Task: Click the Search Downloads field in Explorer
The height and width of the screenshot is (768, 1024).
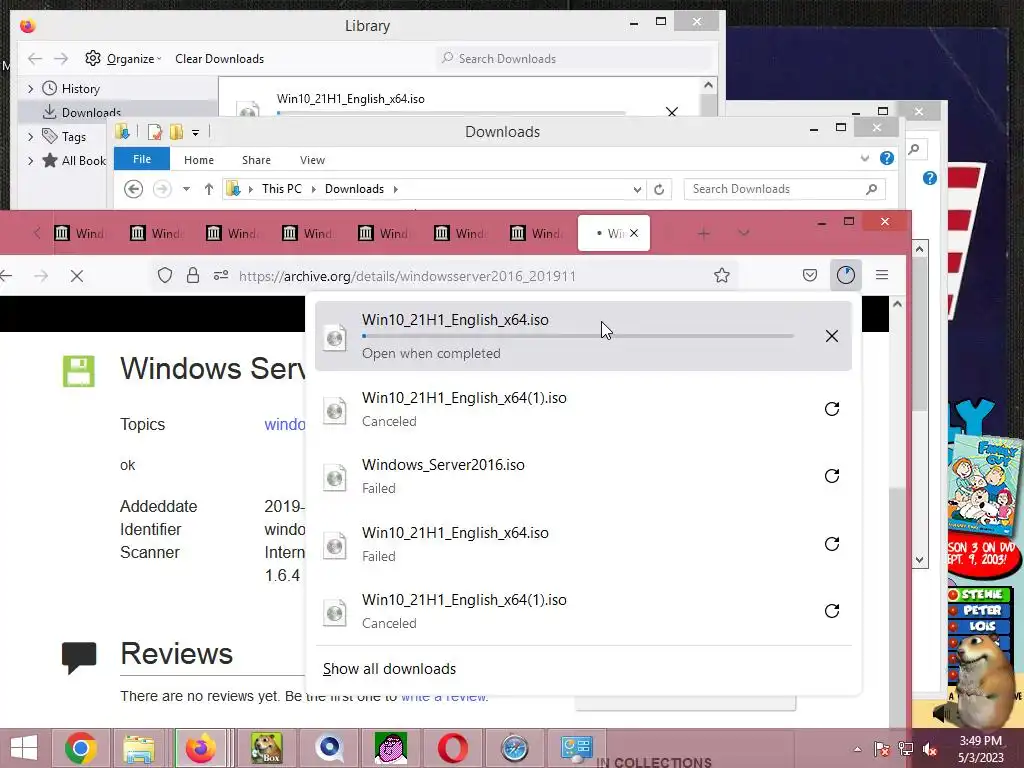Action: [784, 189]
